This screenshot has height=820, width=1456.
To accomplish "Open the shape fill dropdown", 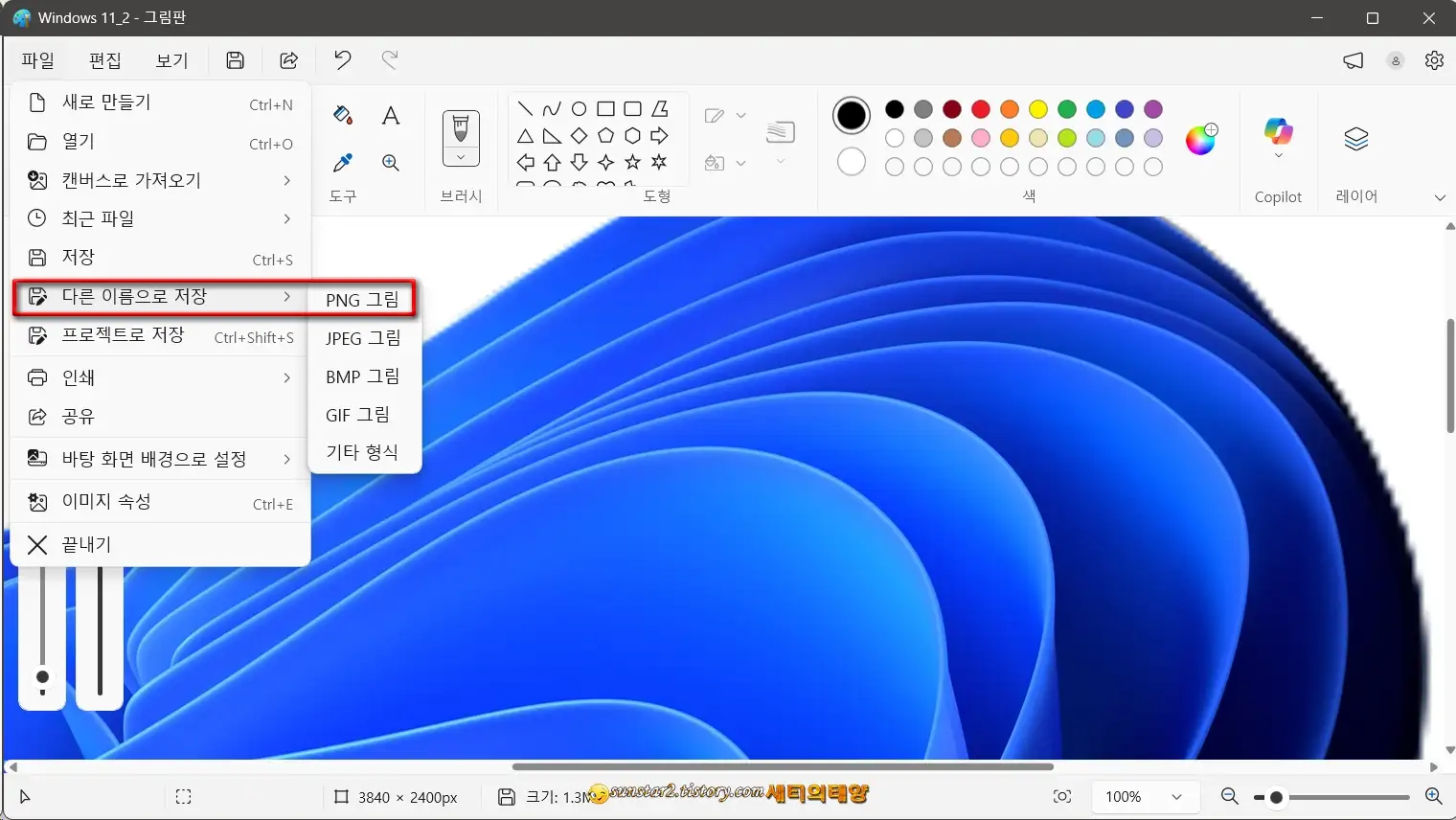I will tap(740, 164).
